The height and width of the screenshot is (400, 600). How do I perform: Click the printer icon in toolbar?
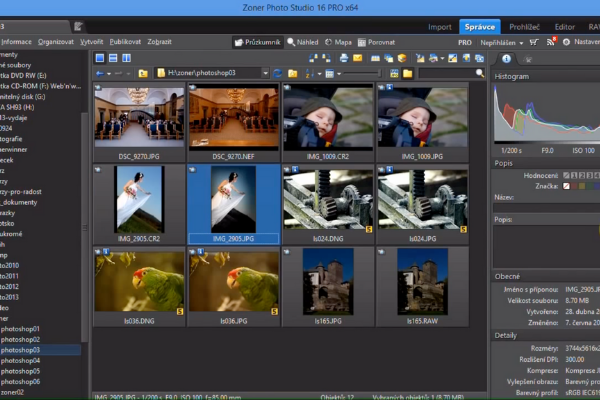344,58
